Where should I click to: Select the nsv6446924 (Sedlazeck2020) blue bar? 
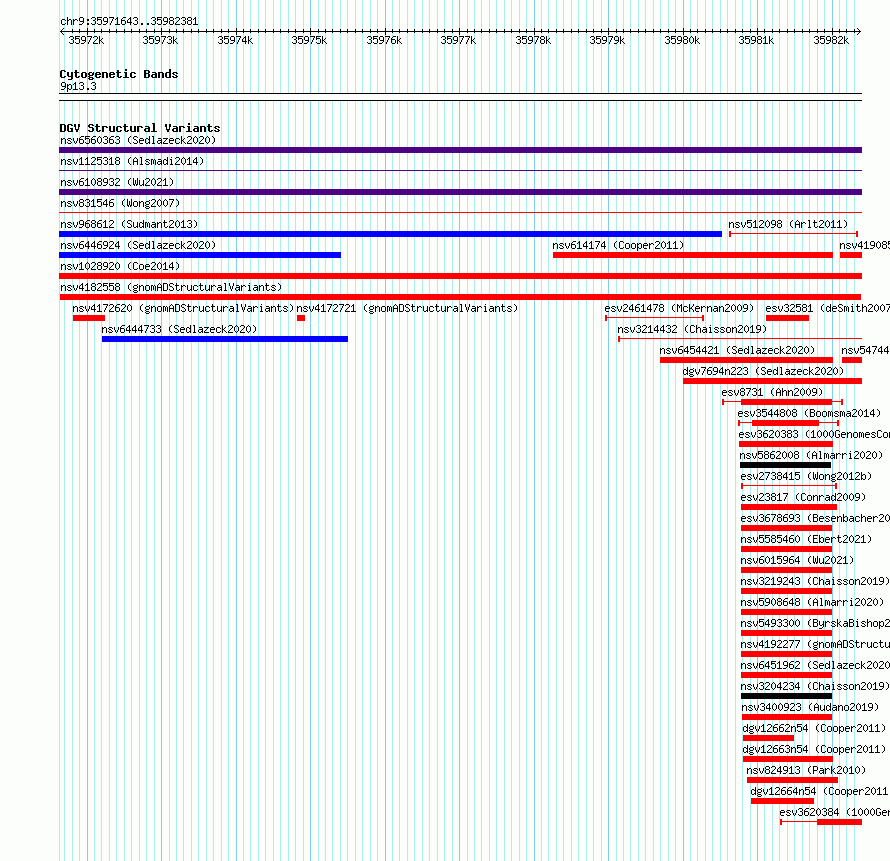[x=200, y=255]
